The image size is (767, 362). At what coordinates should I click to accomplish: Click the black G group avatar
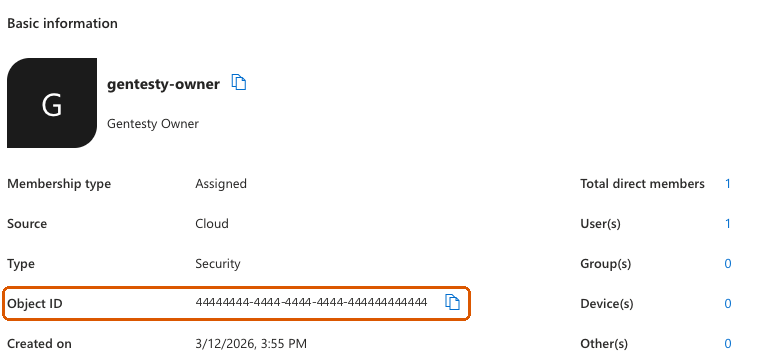[52, 103]
